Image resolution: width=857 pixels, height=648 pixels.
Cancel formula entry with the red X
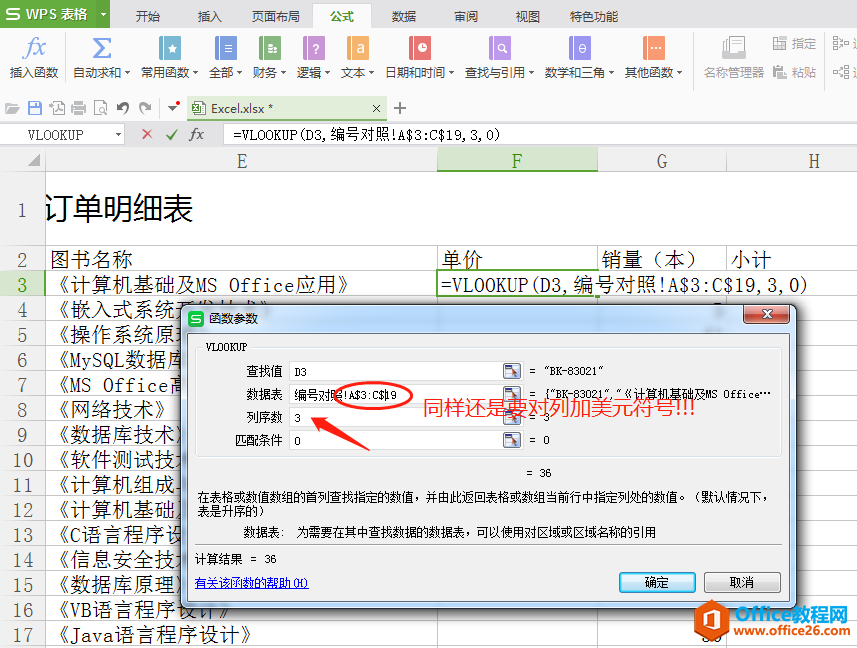[147, 134]
